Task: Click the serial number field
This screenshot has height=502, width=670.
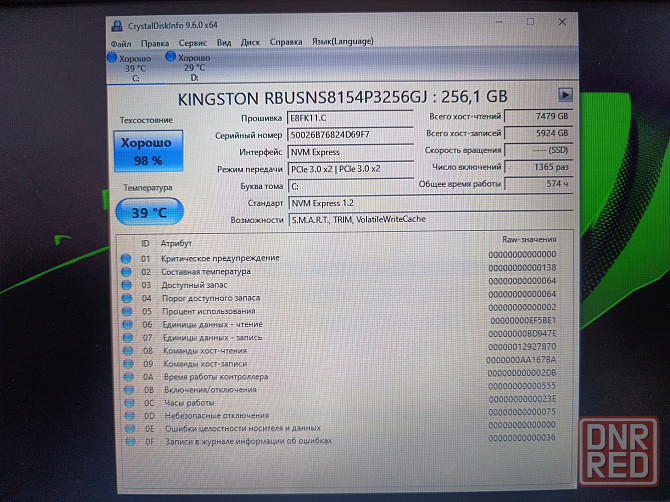Action: point(350,135)
